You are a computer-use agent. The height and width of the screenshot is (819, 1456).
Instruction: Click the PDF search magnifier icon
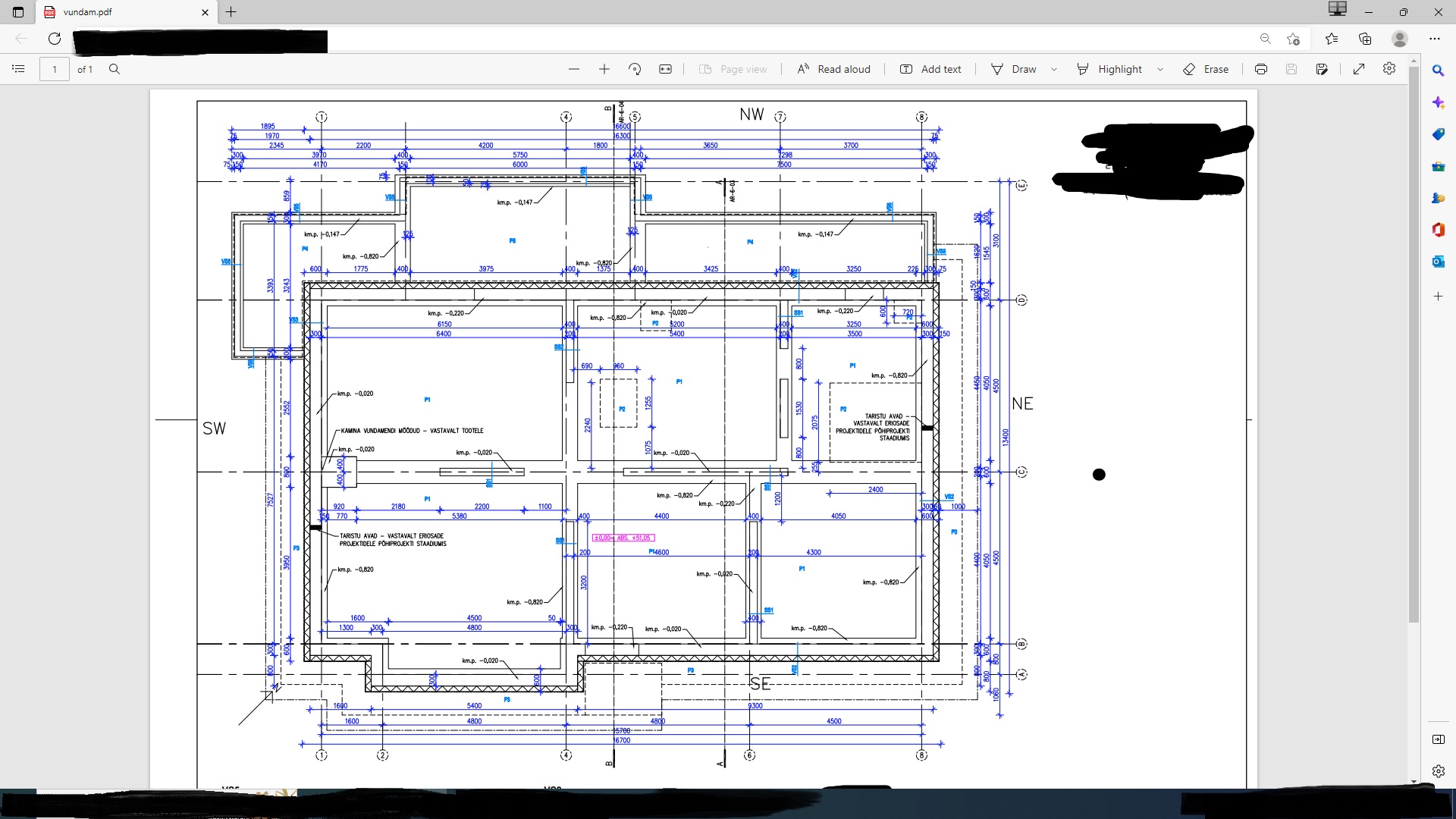[115, 69]
